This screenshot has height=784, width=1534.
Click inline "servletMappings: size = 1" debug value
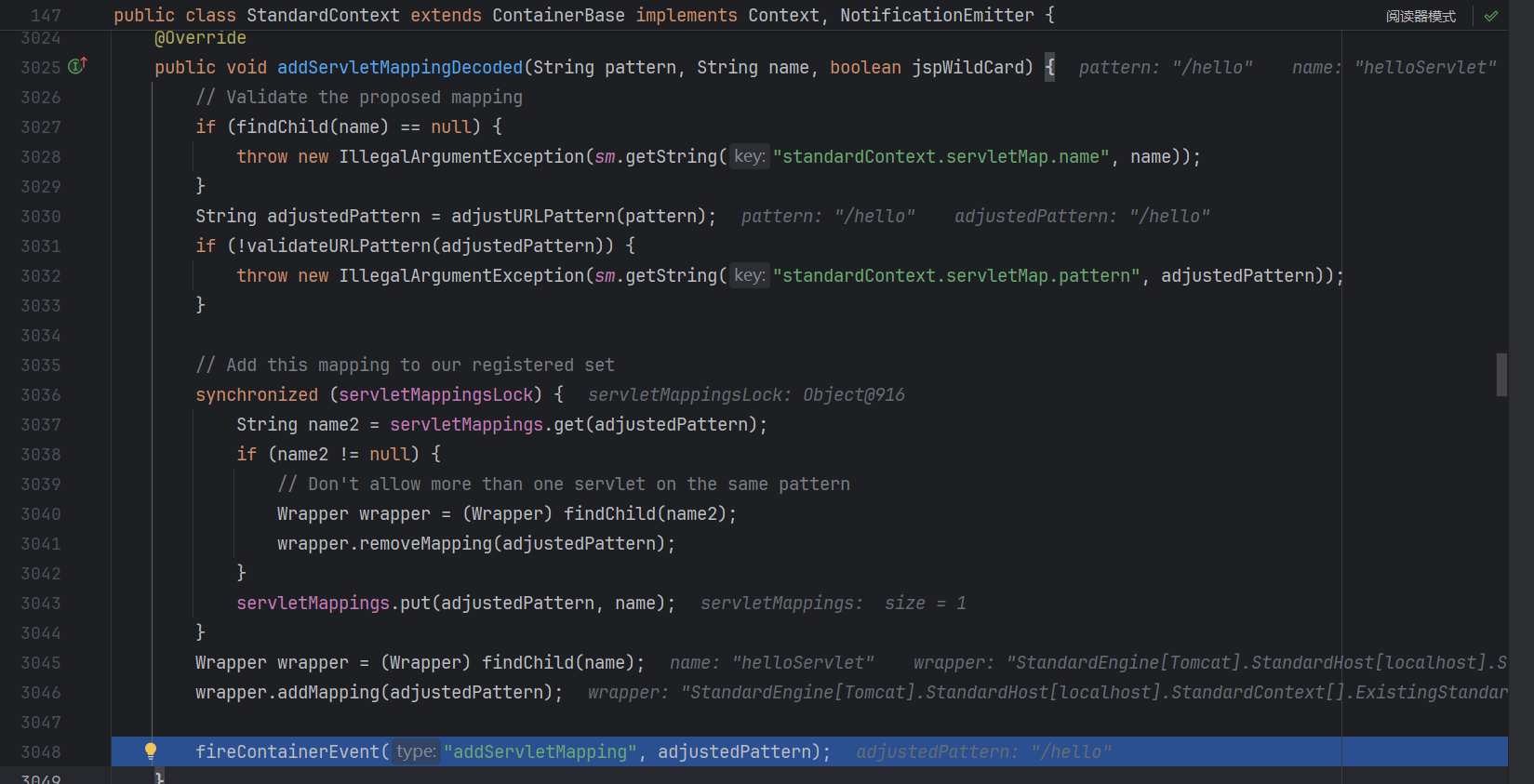click(833, 604)
